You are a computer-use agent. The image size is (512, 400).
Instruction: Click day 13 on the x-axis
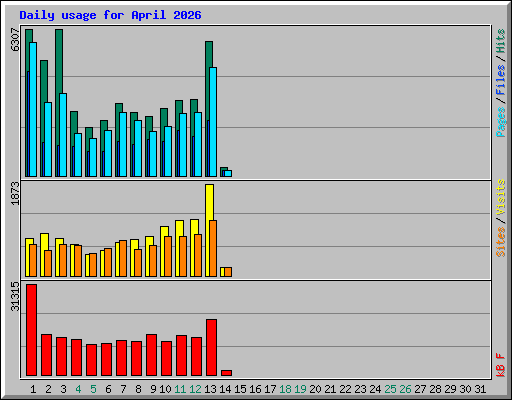point(210,389)
